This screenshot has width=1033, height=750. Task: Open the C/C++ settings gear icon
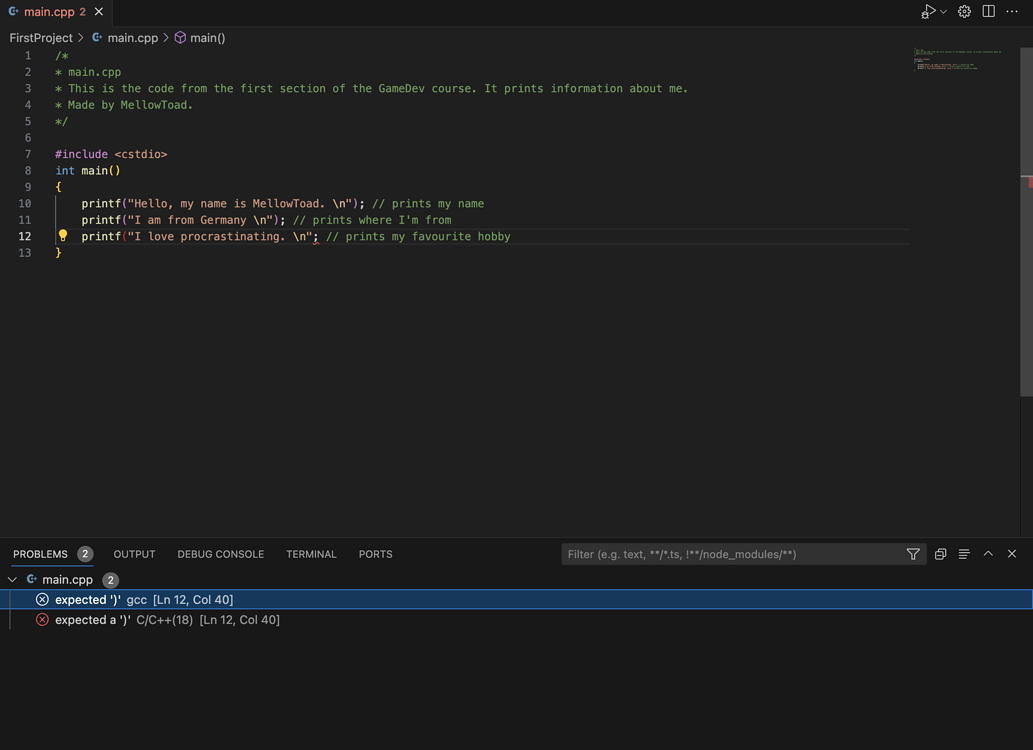click(x=964, y=12)
